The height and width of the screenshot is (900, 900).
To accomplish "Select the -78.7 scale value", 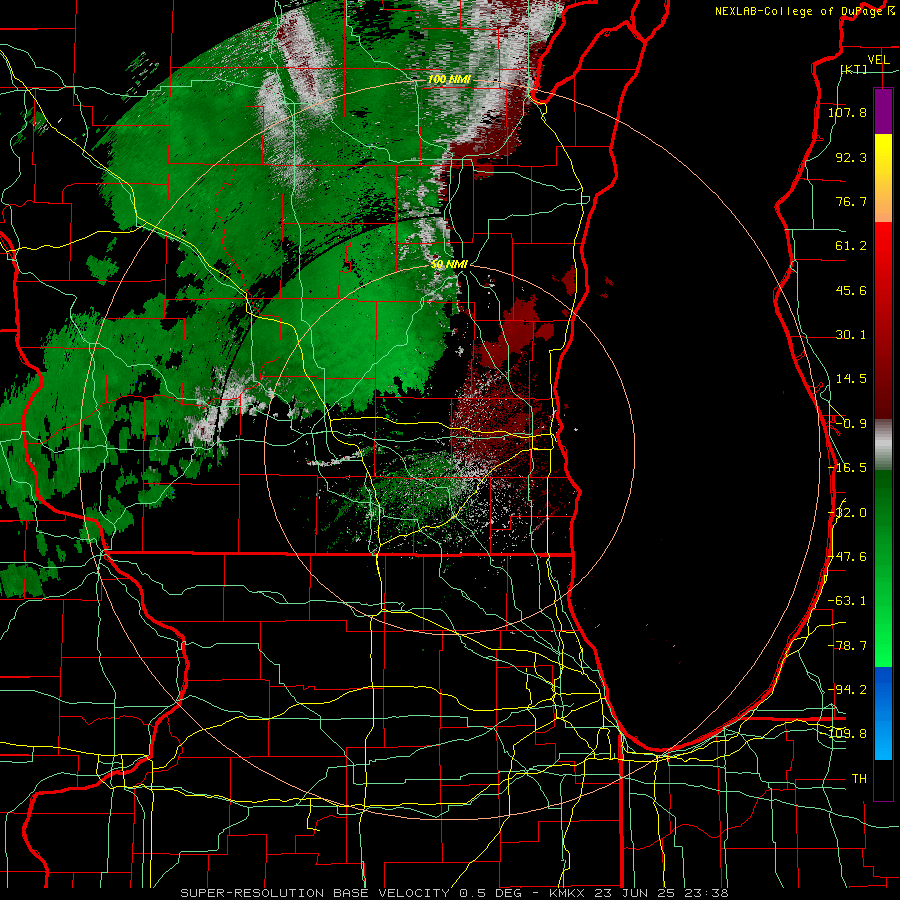I will point(847,646).
